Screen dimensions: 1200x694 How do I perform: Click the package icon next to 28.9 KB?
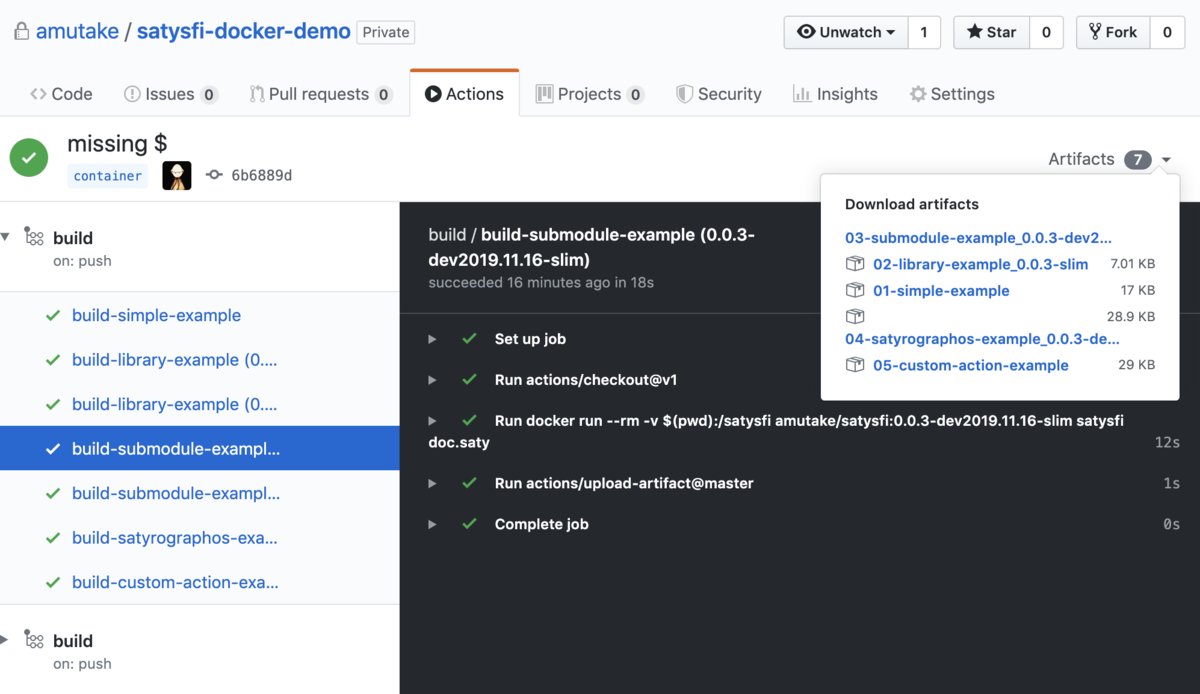855,316
